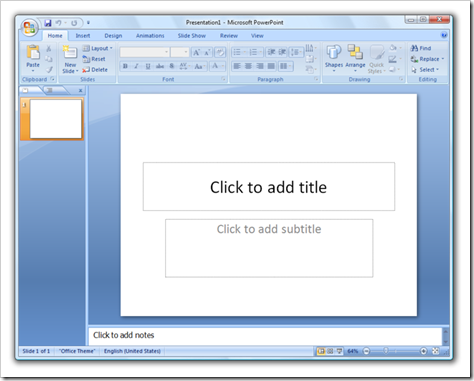Image resolution: width=474 pixels, height=381 pixels.
Task: Click the zoom slider handle
Action: [386, 351]
